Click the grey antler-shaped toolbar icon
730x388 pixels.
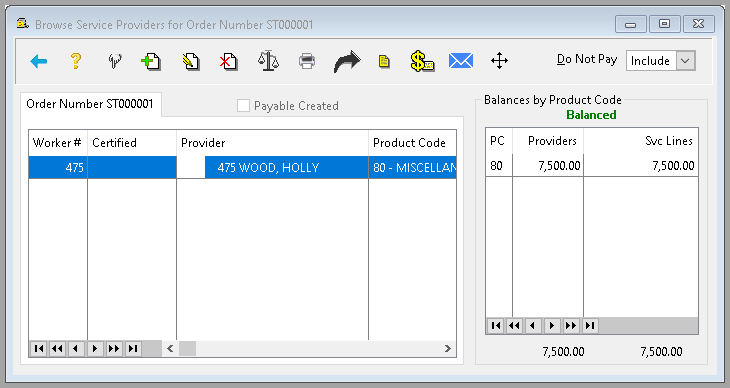click(115, 61)
